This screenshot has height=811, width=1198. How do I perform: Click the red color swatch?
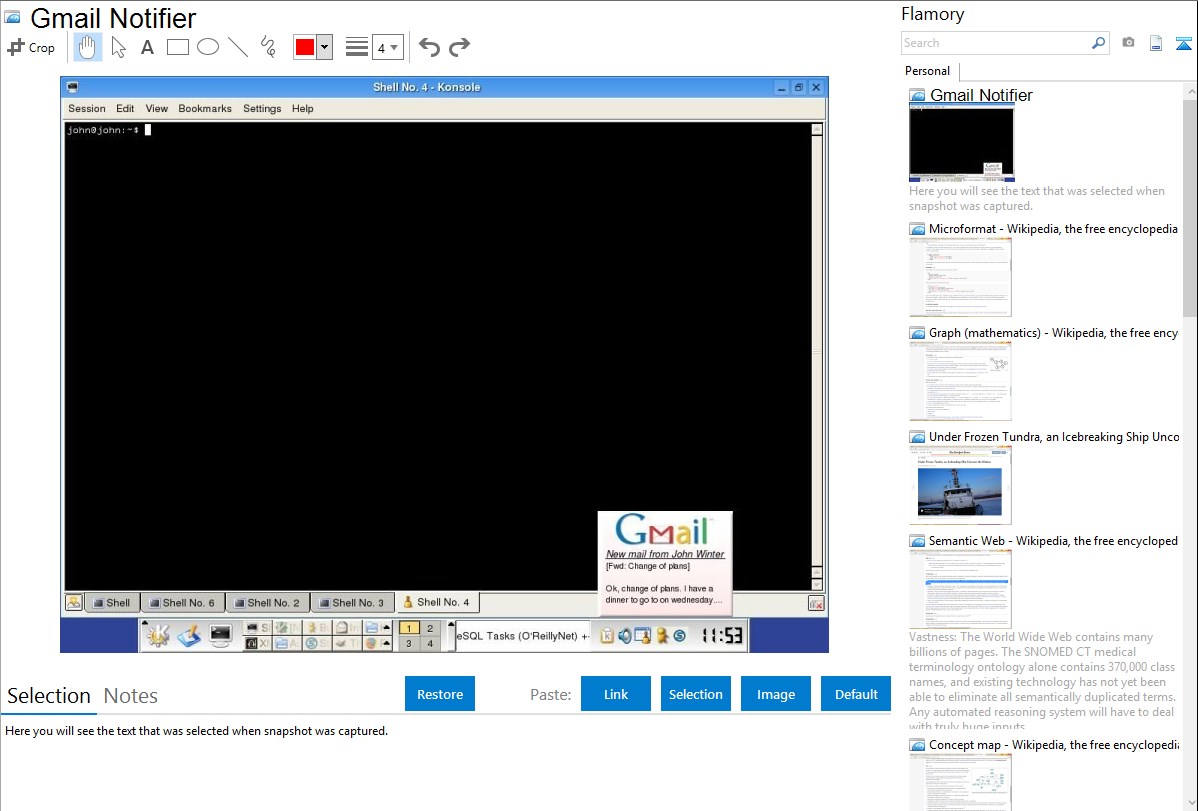[x=305, y=47]
